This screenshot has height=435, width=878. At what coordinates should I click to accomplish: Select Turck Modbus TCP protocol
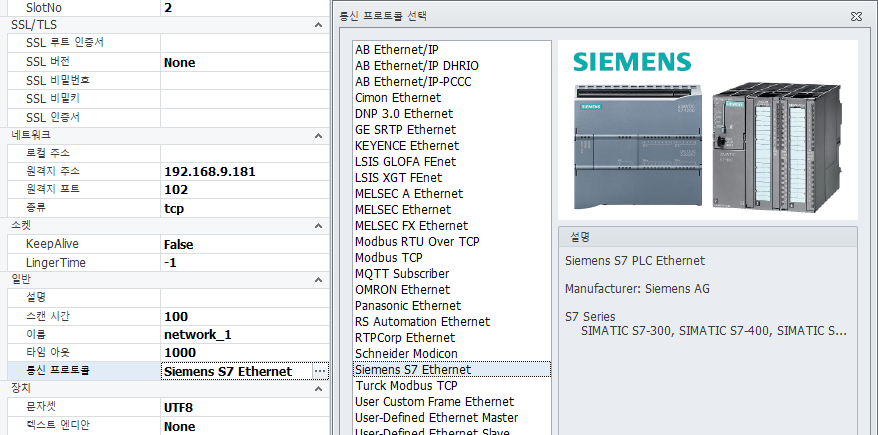point(451,386)
